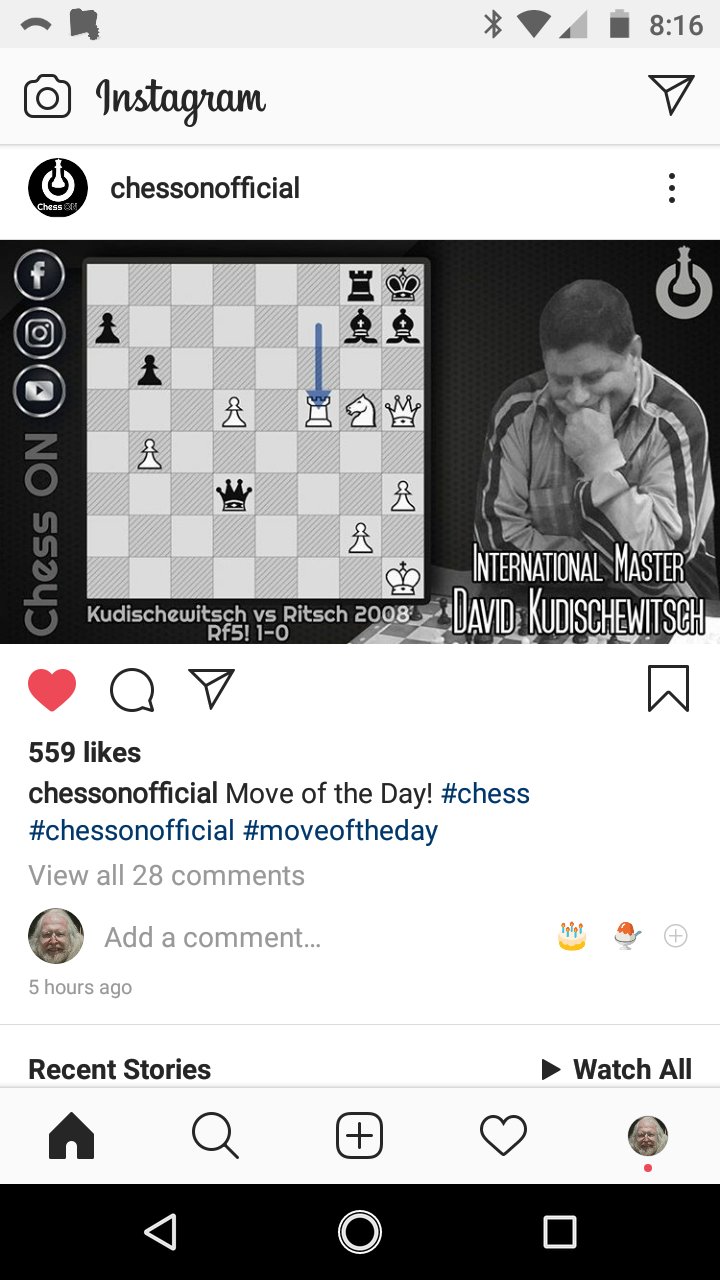Screen dimensions: 720x1280
Task: Open the activity heart tab
Action: coord(503,1136)
